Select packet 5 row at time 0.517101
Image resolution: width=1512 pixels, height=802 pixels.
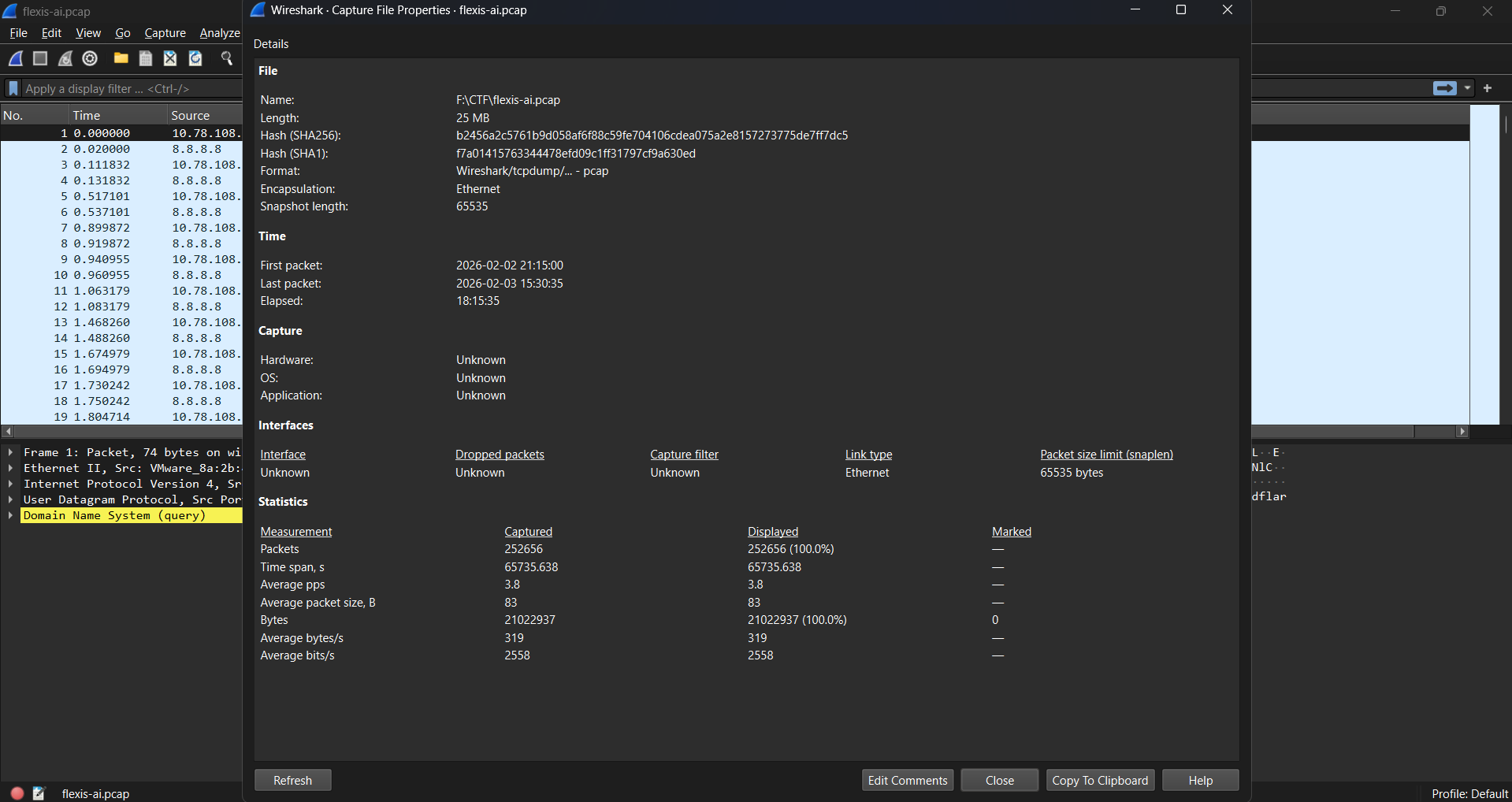(x=121, y=196)
